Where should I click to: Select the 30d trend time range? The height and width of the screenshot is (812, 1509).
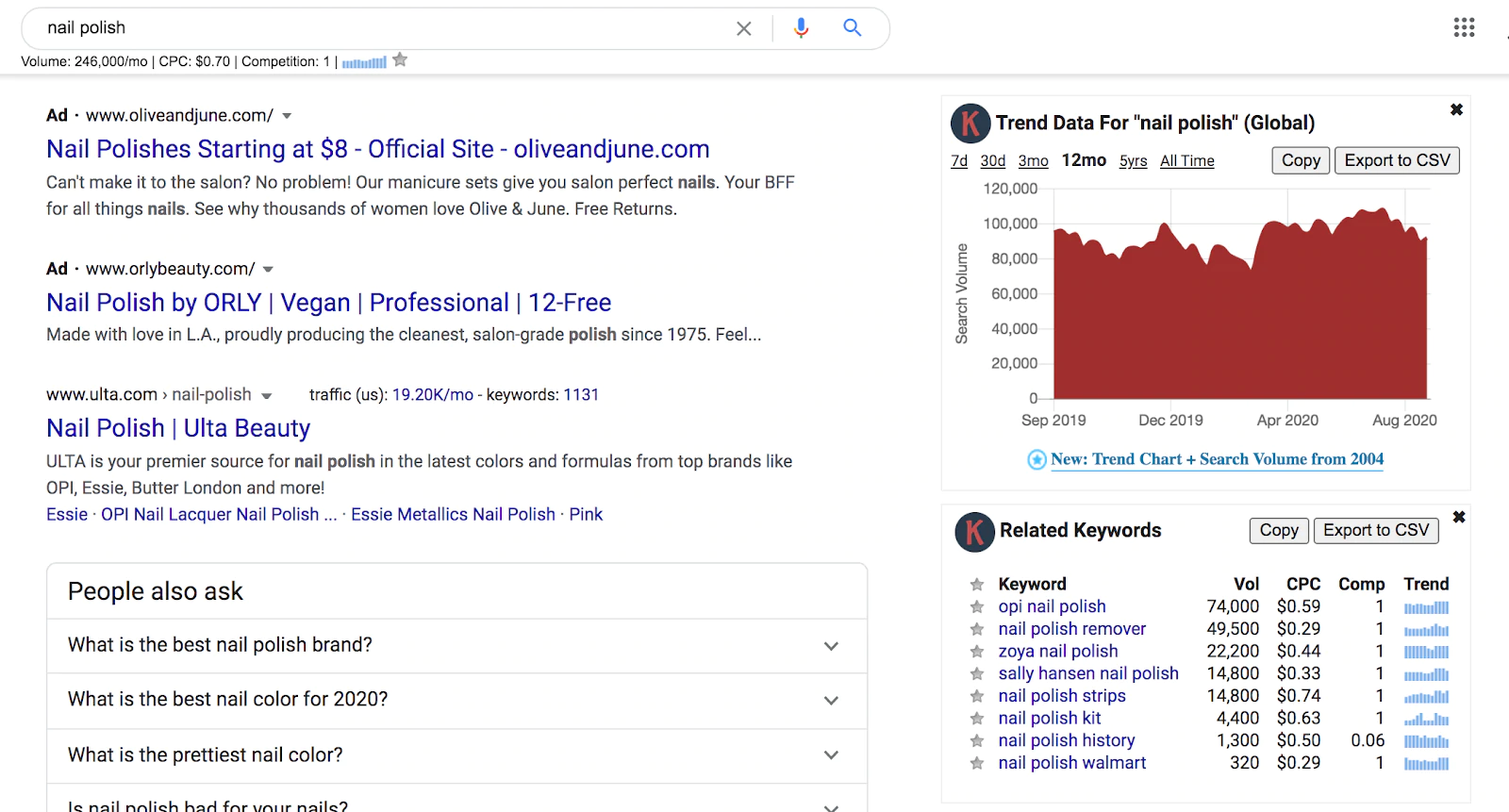pyautogui.click(x=992, y=161)
